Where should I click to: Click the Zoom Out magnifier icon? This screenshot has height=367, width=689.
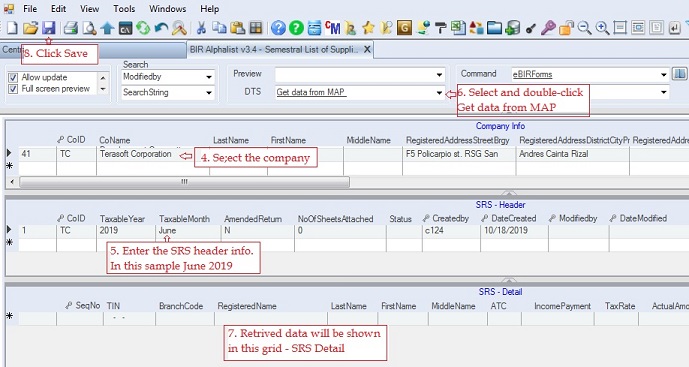584,29
